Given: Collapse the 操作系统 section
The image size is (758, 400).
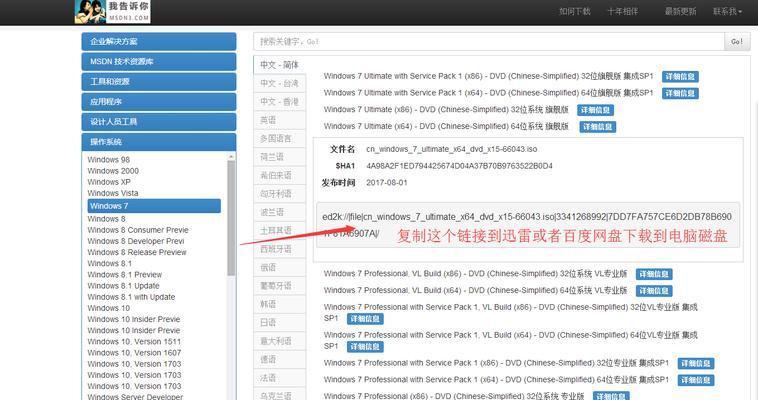Looking at the screenshot, I should coord(159,142).
